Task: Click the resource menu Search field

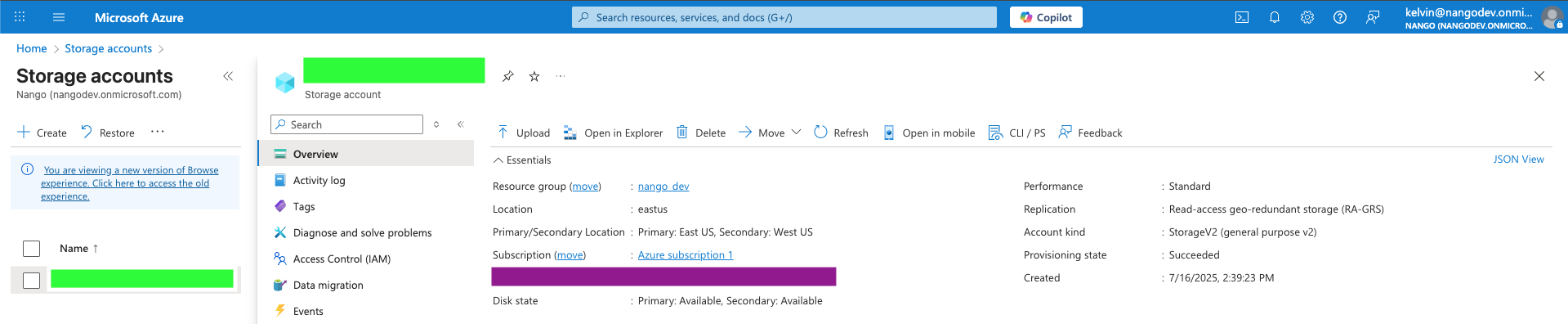Action: [x=346, y=124]
